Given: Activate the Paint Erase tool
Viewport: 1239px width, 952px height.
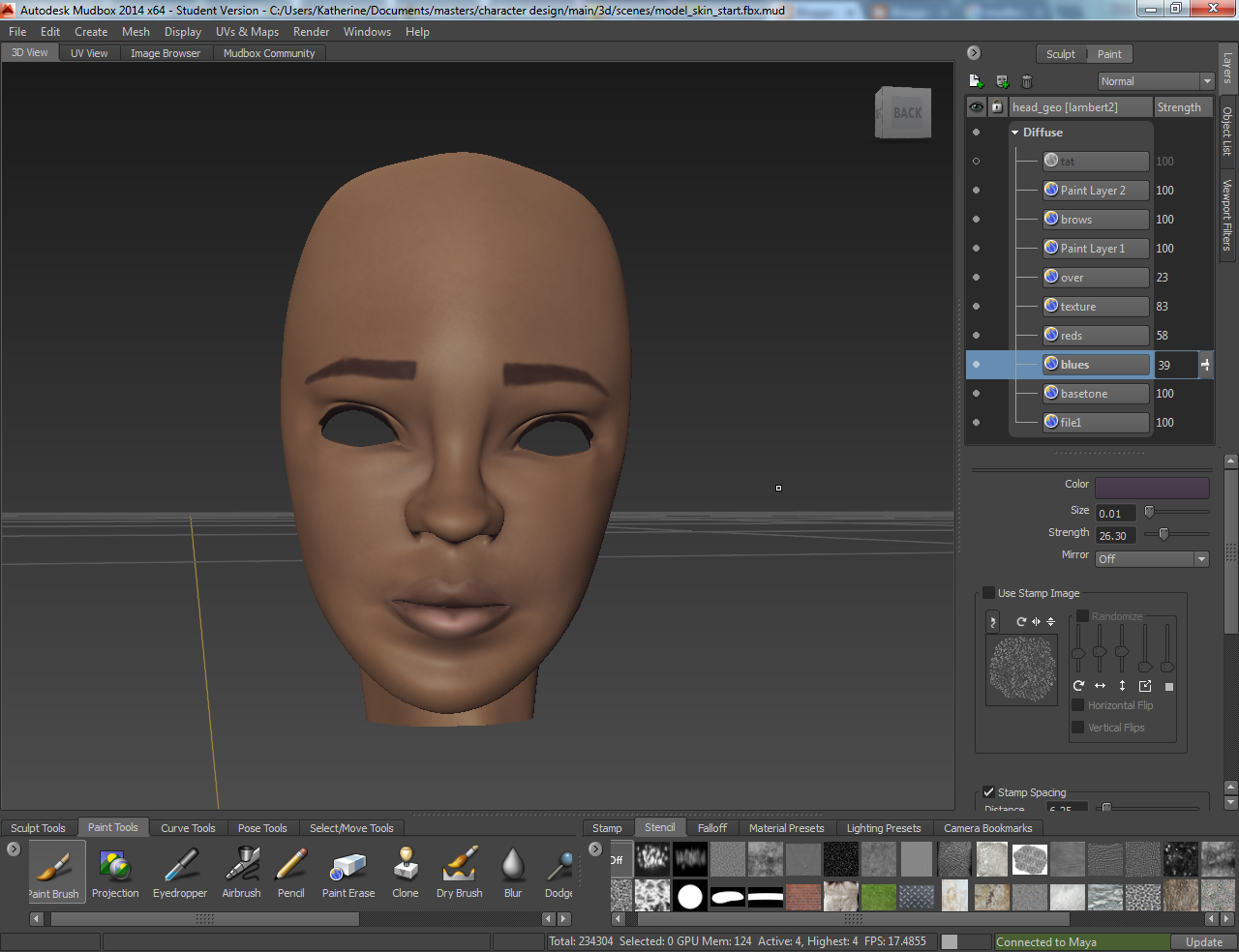Looking at the screenshot, I should pyautogui.click(x=348, y=871).
